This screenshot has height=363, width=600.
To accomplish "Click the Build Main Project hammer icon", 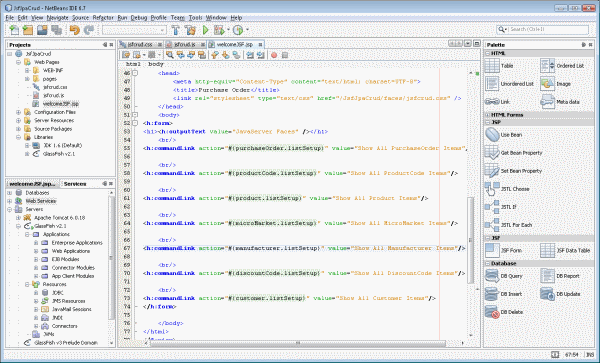I will 175,30.
